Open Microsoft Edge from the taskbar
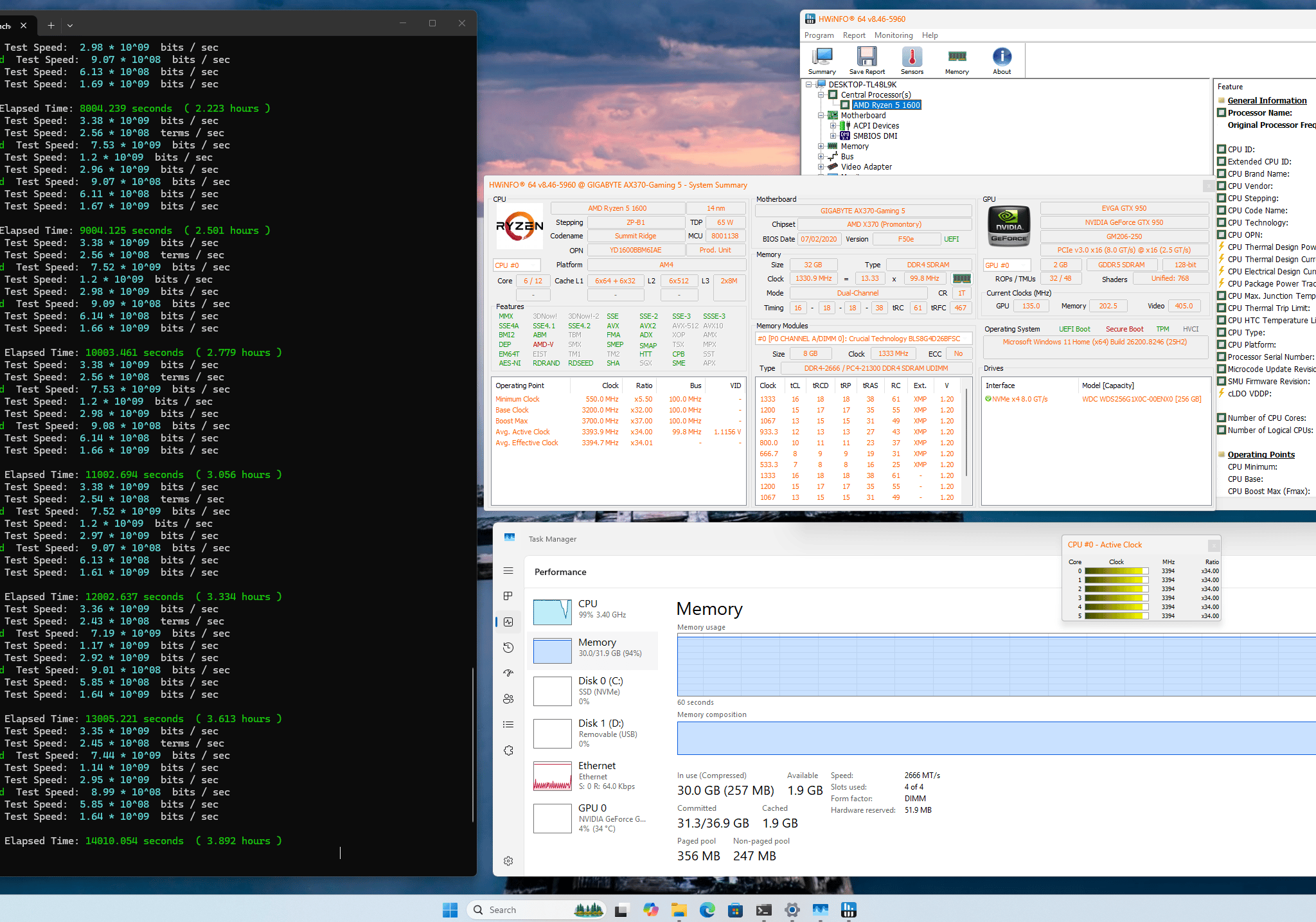Viewport: 1316px width, 922px height. pos(707,910)
